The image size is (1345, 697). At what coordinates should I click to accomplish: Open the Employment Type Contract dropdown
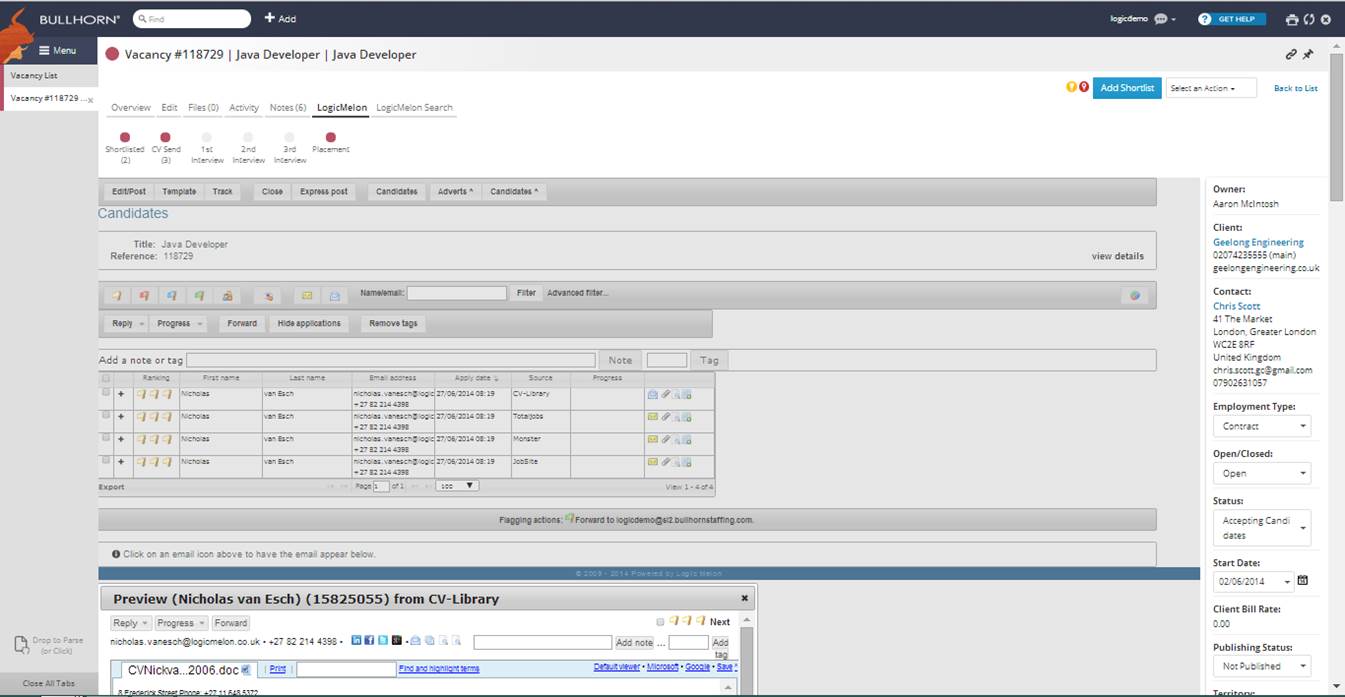[x=1262, y=426]
